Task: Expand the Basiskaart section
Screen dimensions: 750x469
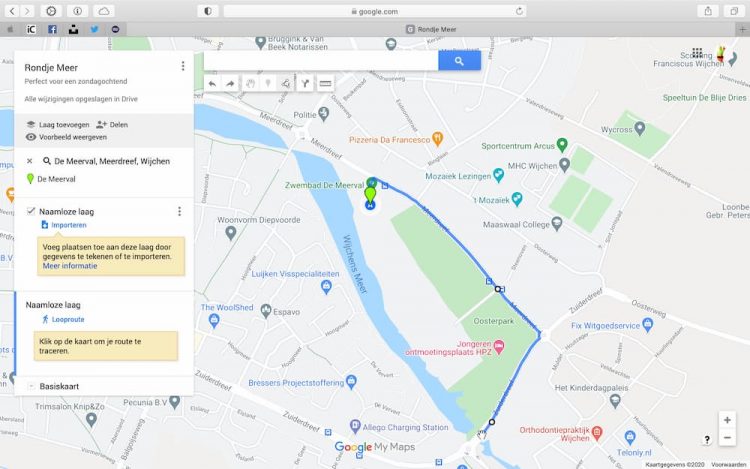Action: coord(31,386)
